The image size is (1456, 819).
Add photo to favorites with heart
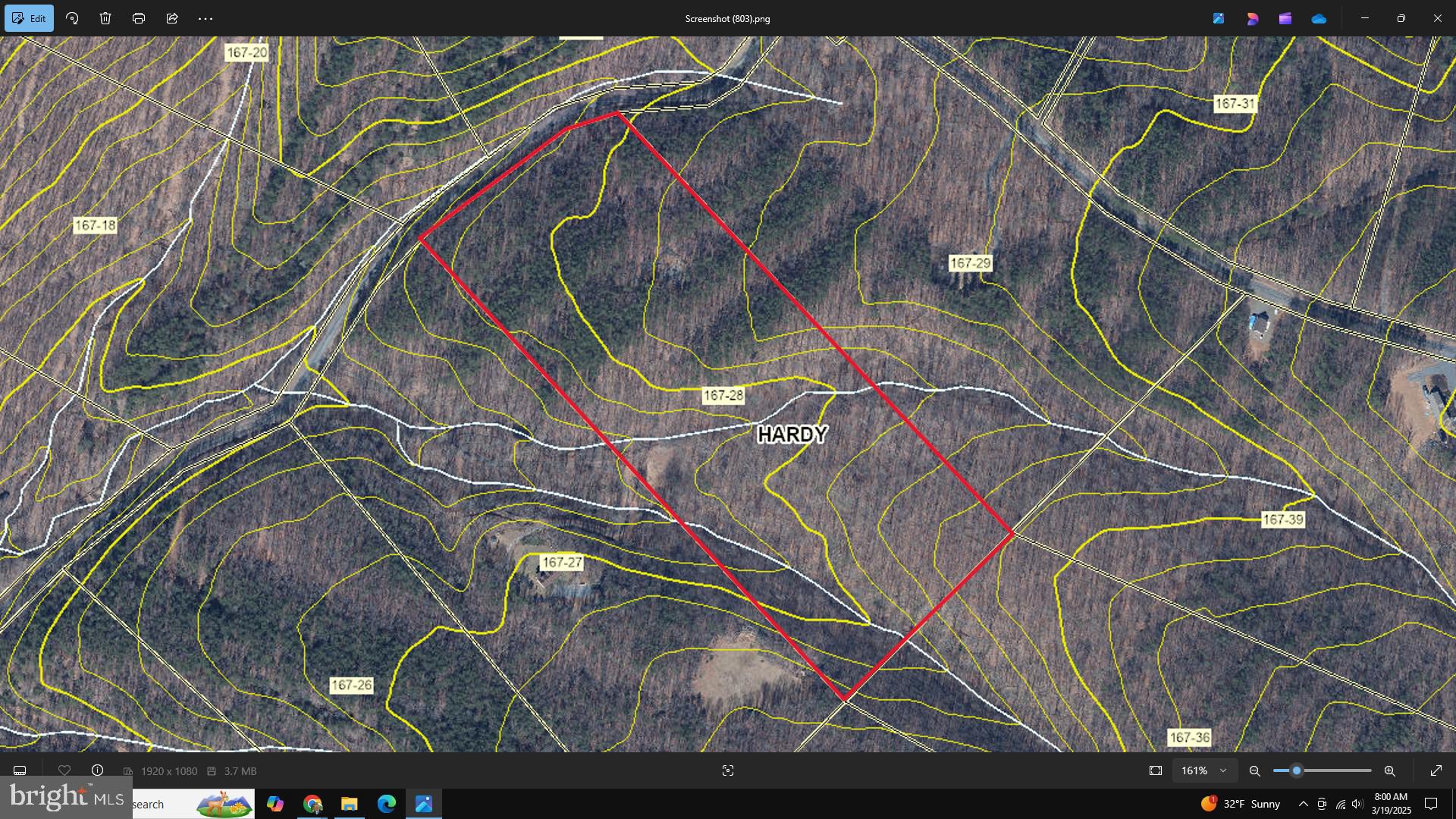[64, 770]
